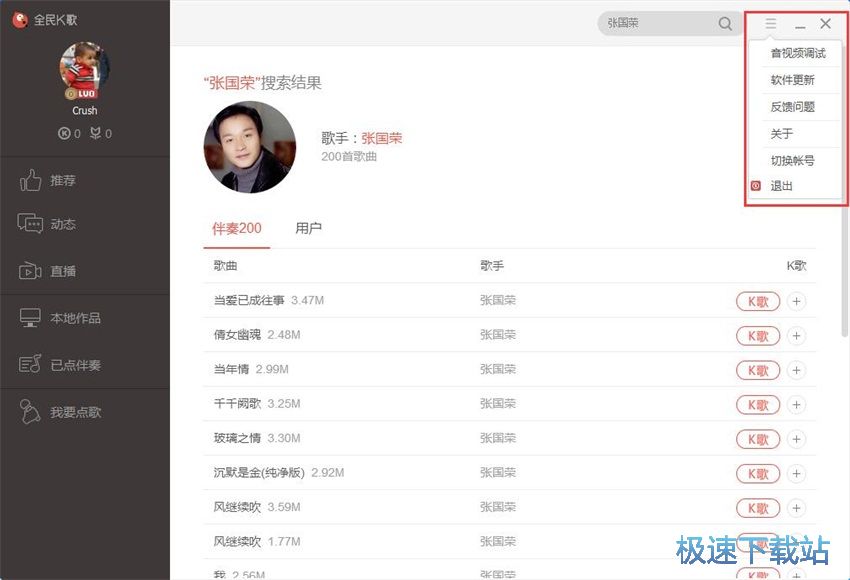Add 玻璃之情 with plus icon

pos(796,439)
